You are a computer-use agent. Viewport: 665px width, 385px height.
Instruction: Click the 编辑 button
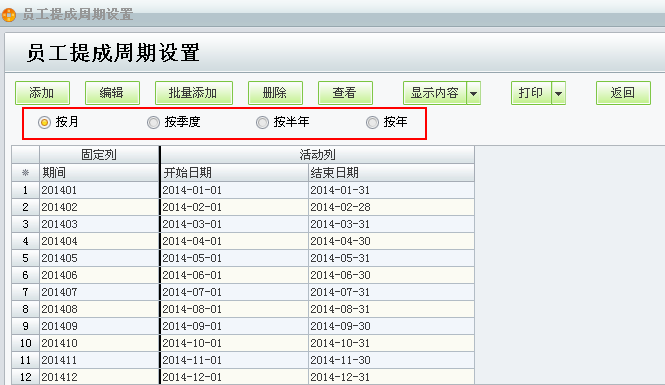point(112,93)
